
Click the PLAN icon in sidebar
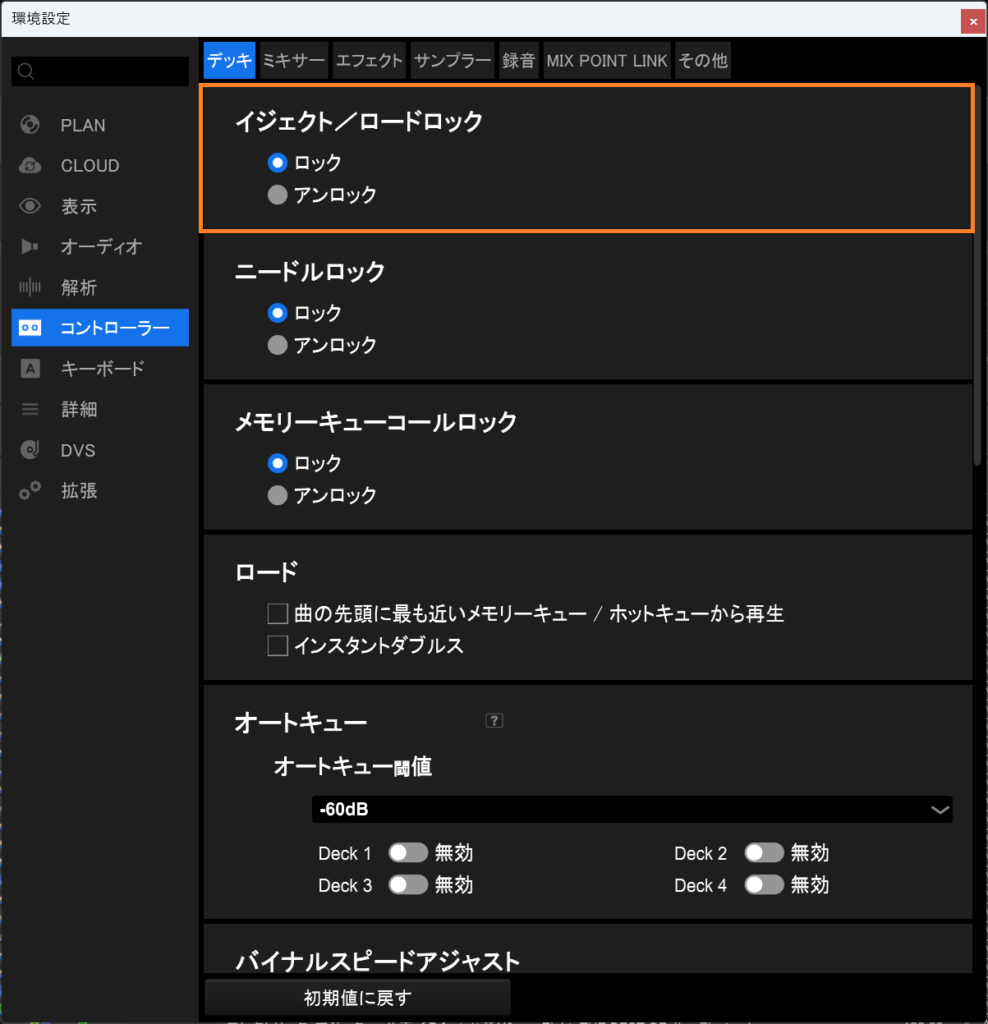(30, 125)
